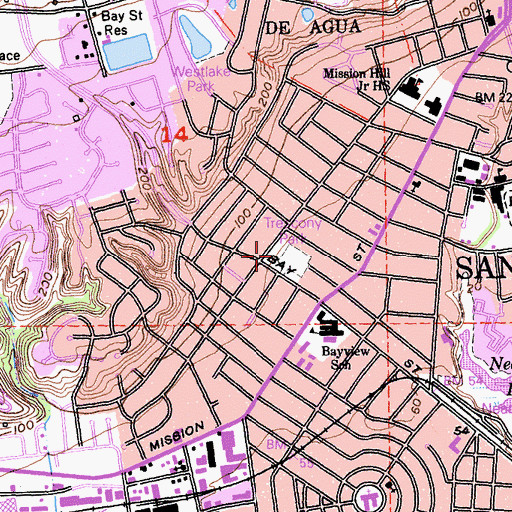Click the spot elevation '54' near railroad

(x=462, y=431)
